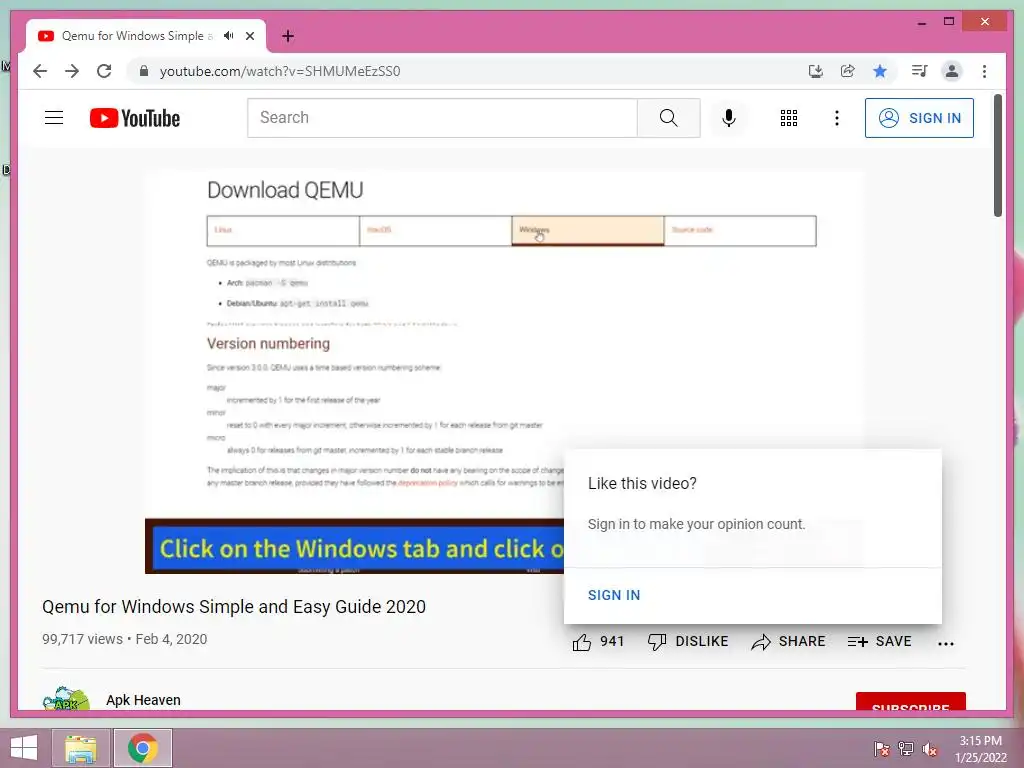Go to YouTube home via the logo
This screenshot has width=1024, height=768.
coord(135,118)
